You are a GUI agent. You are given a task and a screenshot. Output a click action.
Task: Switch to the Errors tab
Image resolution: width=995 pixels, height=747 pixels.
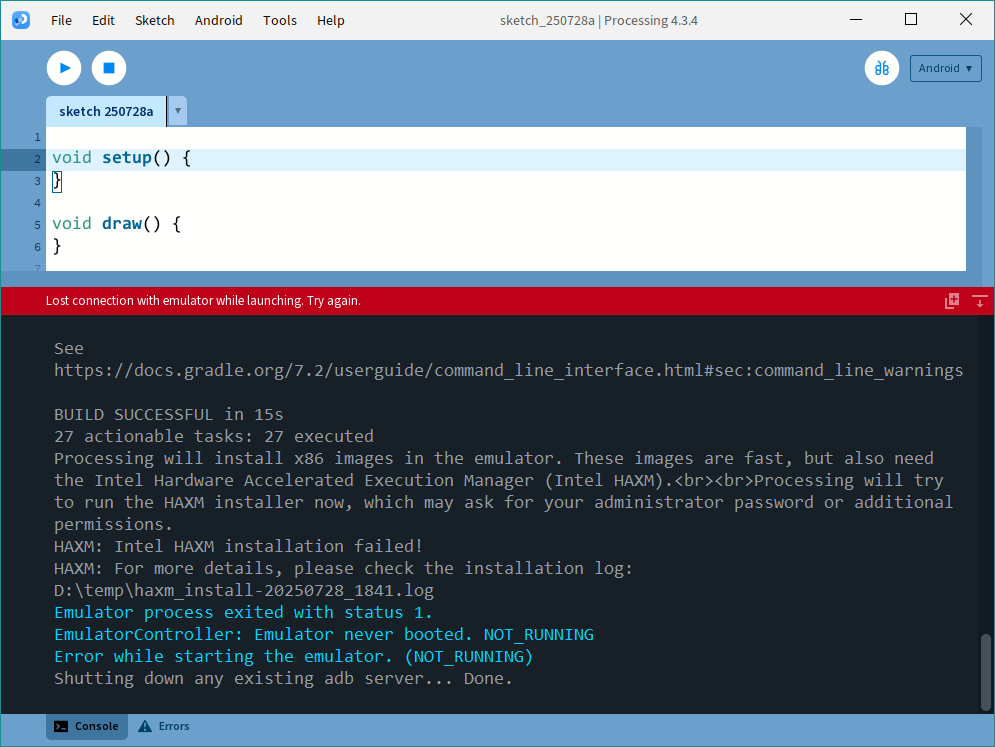tap(164, 726)
